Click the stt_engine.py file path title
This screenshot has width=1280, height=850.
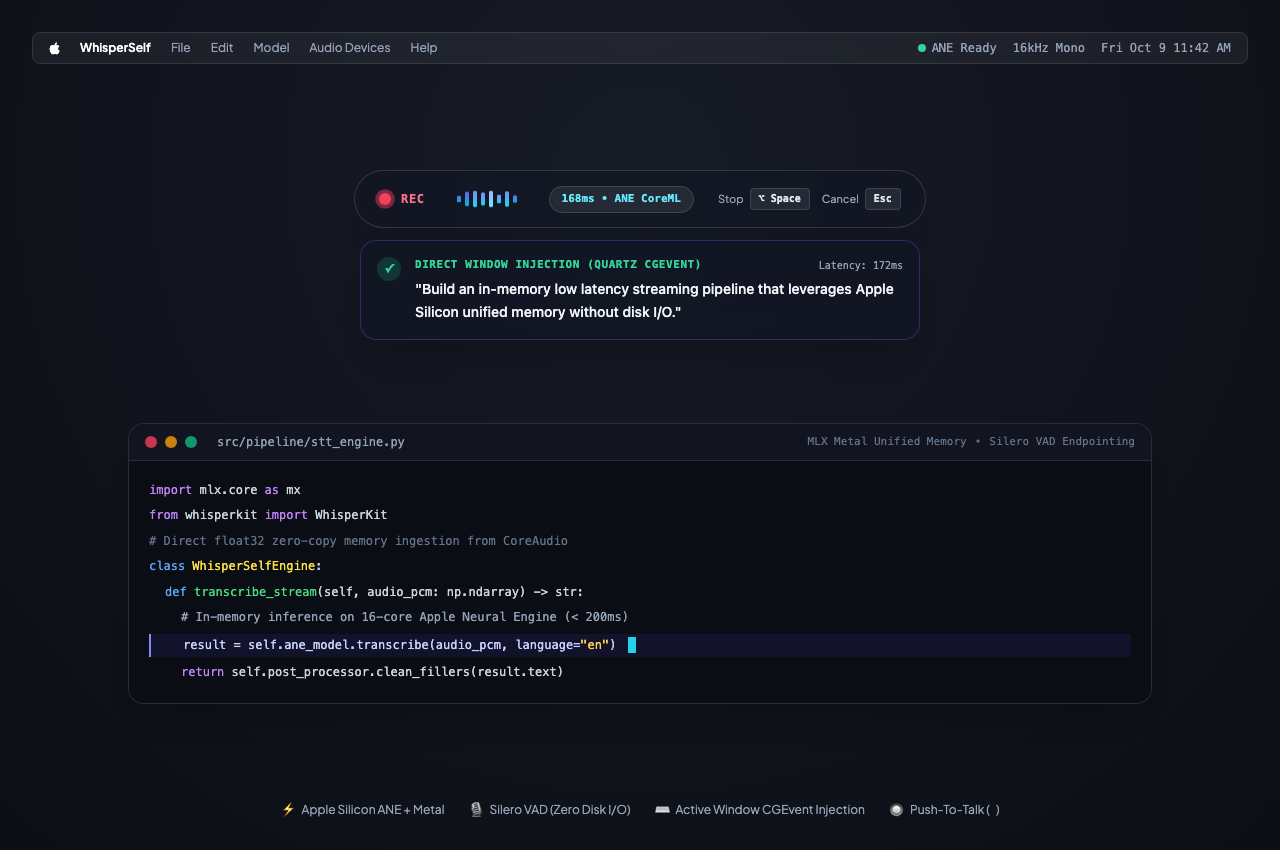pyautogui.click(x=311, y=441)
